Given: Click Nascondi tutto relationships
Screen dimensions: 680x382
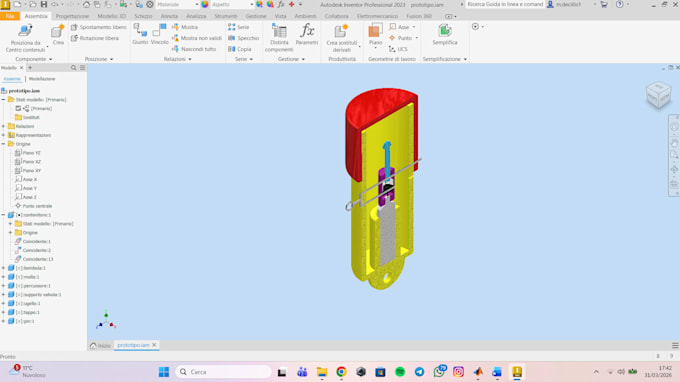Looking at the screenshot, I should (x=193, y=49).
